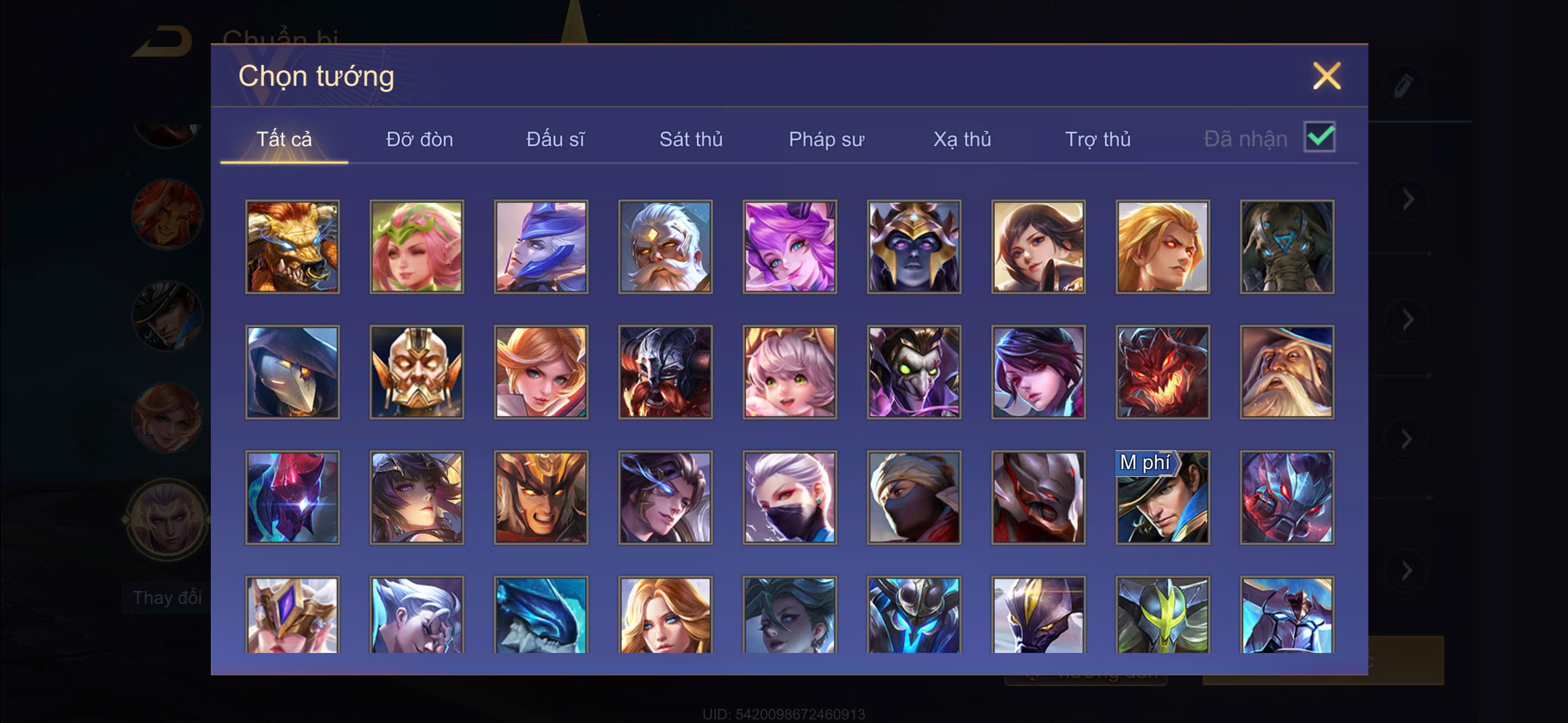
Task: Toggle the Đã nhận checkbox
Action: coord(1319,137)
